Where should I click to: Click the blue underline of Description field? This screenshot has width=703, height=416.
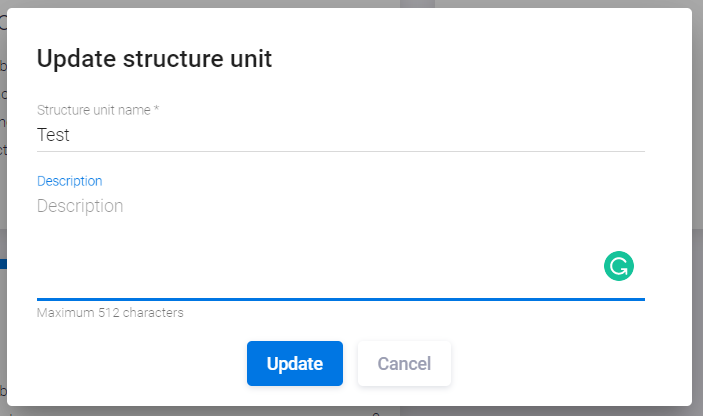point(340,298)
